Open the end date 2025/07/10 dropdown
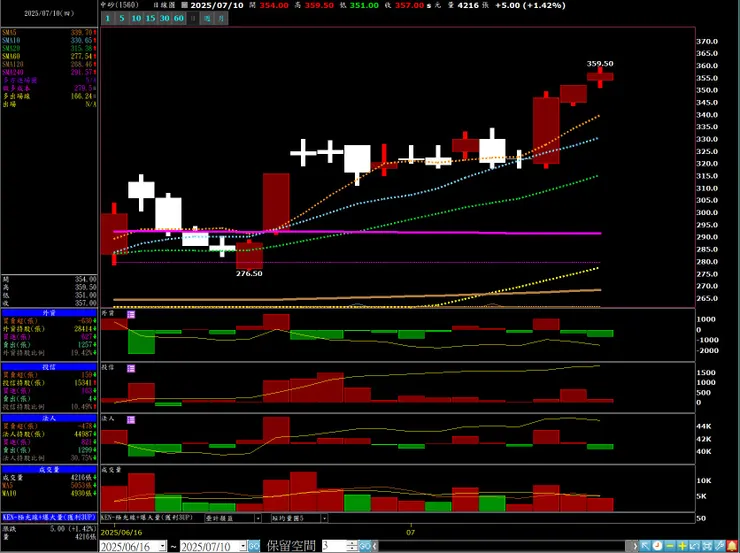The image size is (740, 553). point(244,546)
